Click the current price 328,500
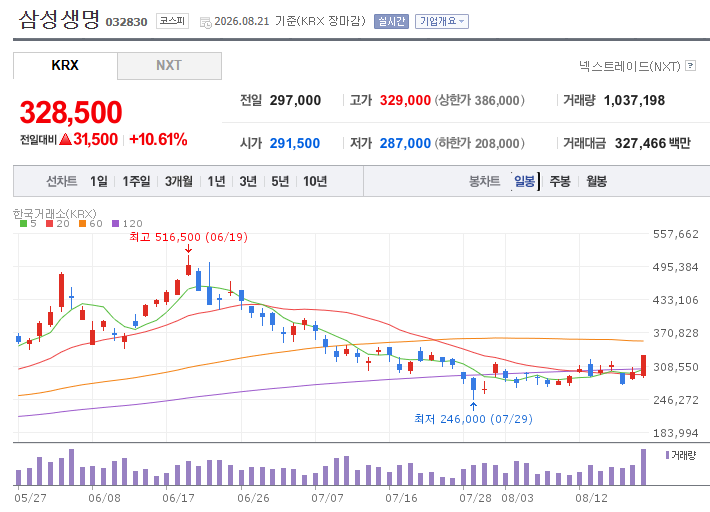710x512 pixels. [71, 112]
